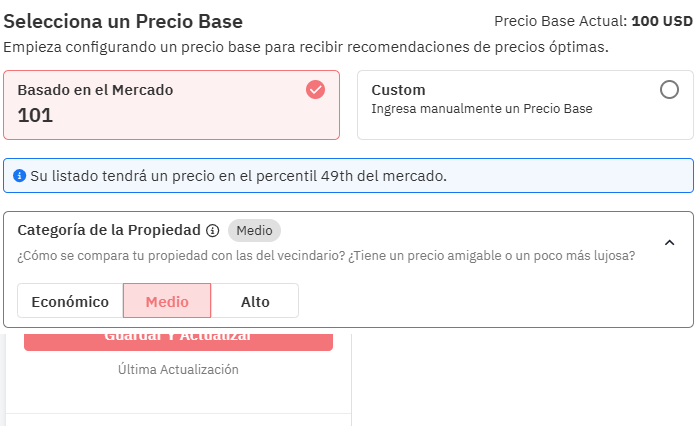Image resolution: width=700 pixels, height=426 pixels.
Task: Click 'Ingresa manualmente un Precio Base' text
Action: coord(482,109)
